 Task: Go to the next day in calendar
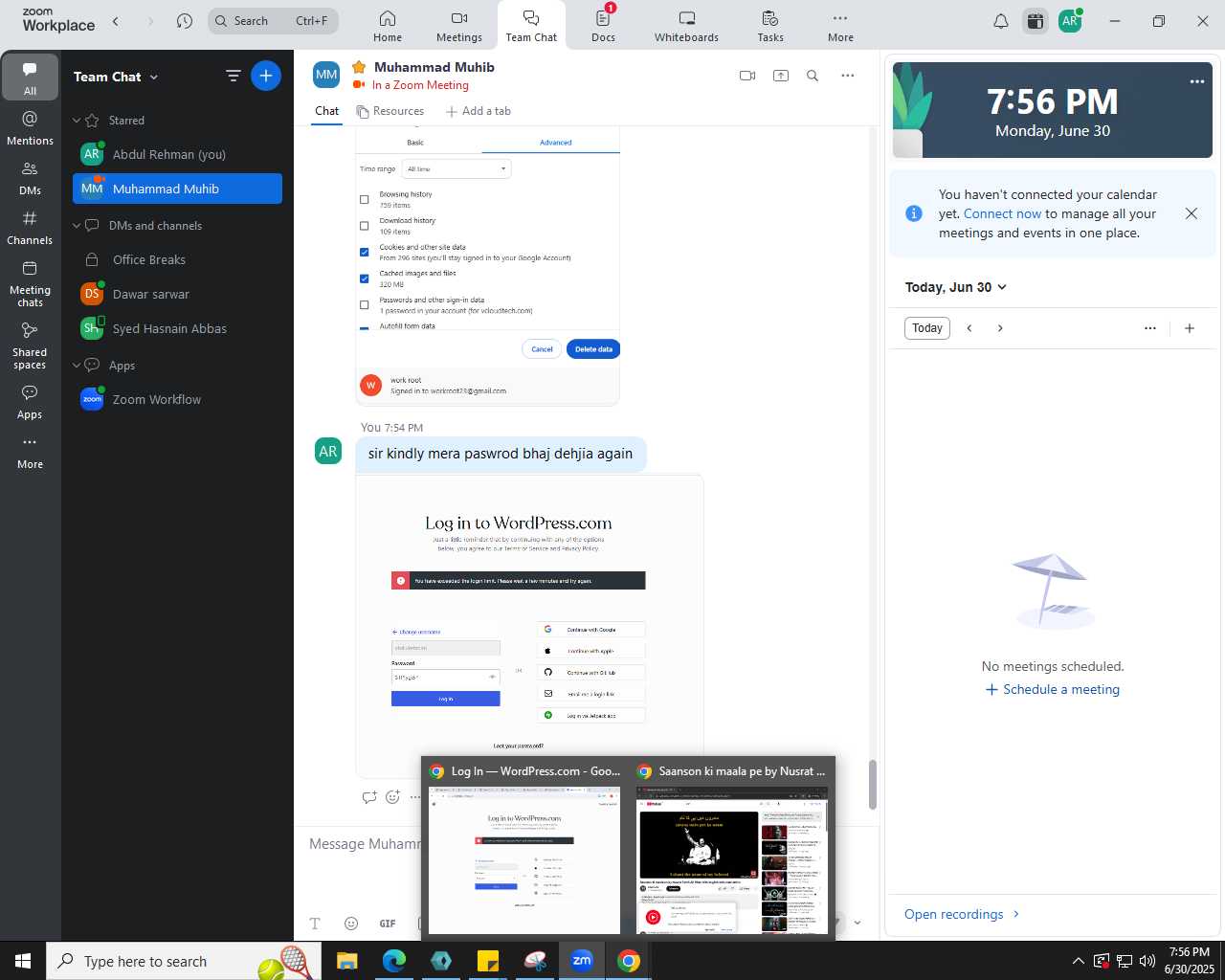point(1000,328)
